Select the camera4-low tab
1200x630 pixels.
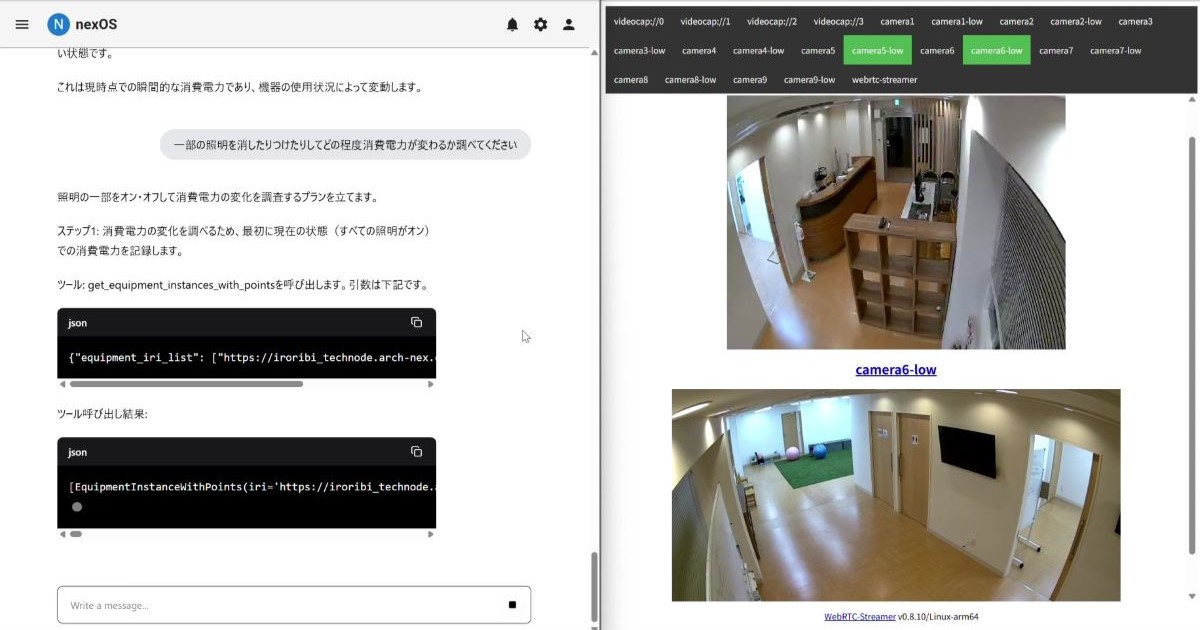[x=758, y=50]
